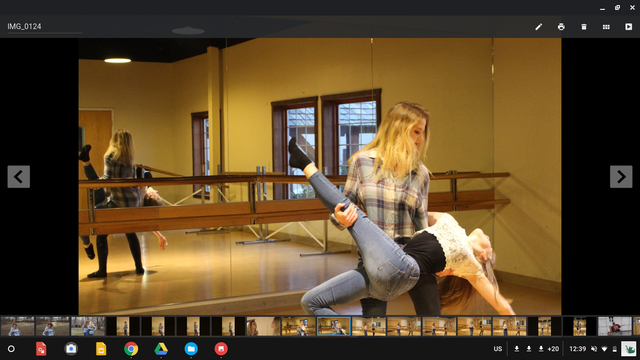Open the 12:39 clock status area
Viewport: 640px width, 360px height.
click(578, 349)
